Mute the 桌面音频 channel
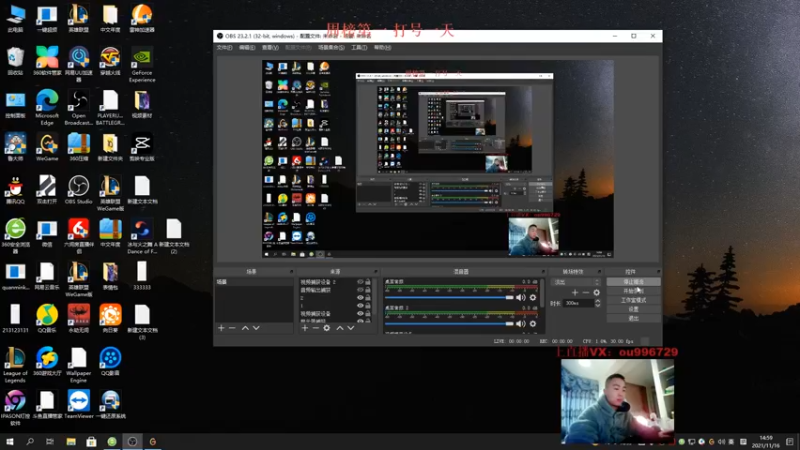Image resolution: width=800 pixels, height=450 pixels. 520,297
